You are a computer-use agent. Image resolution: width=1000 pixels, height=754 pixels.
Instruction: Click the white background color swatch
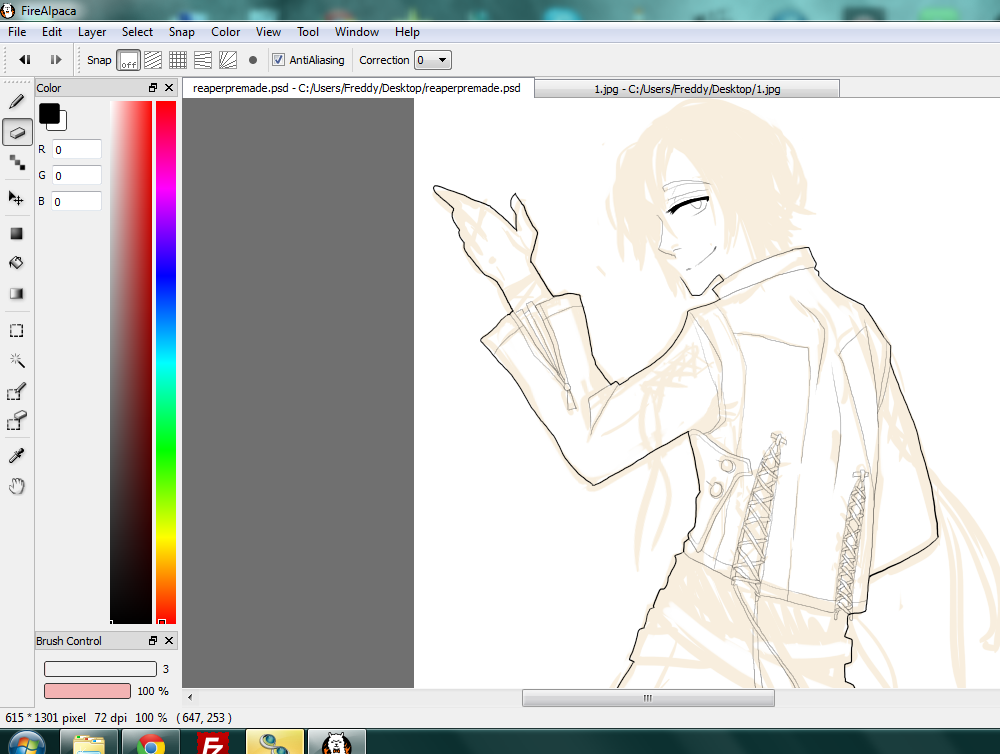coord(62,124)
